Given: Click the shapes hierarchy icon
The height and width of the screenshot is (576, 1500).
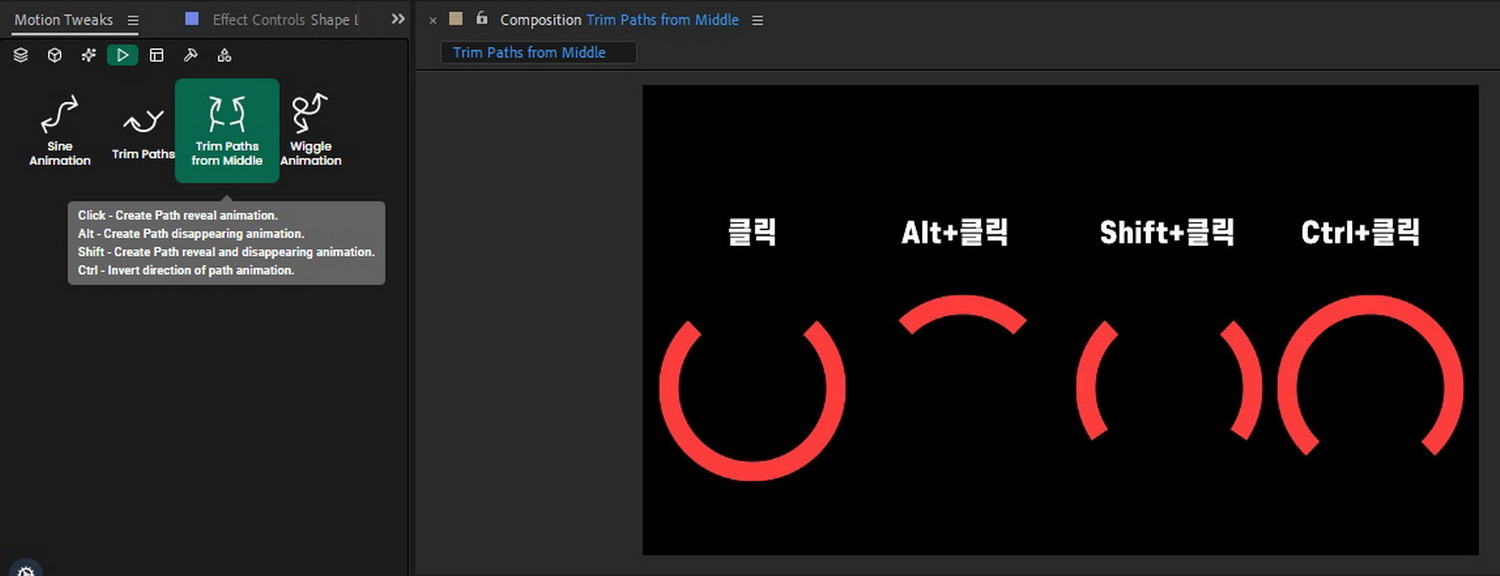Looking at the screenshot, I should [x=224, y=55].
